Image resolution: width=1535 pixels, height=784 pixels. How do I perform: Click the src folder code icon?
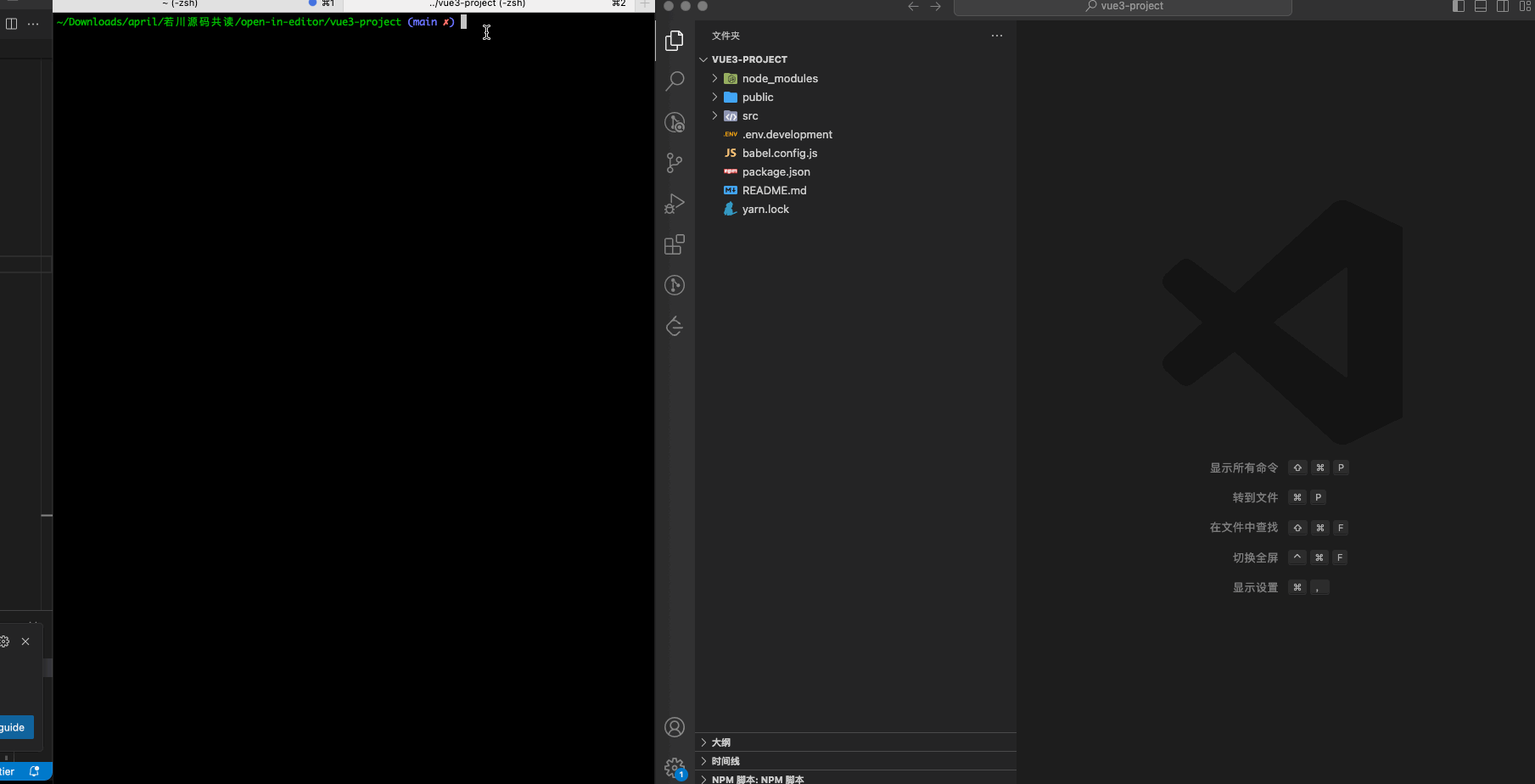(x=731, y=115)
